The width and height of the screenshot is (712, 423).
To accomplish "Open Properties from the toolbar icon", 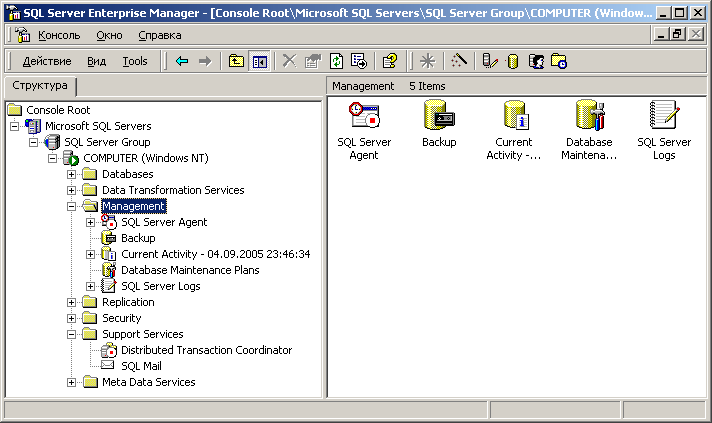I will 312,61.
